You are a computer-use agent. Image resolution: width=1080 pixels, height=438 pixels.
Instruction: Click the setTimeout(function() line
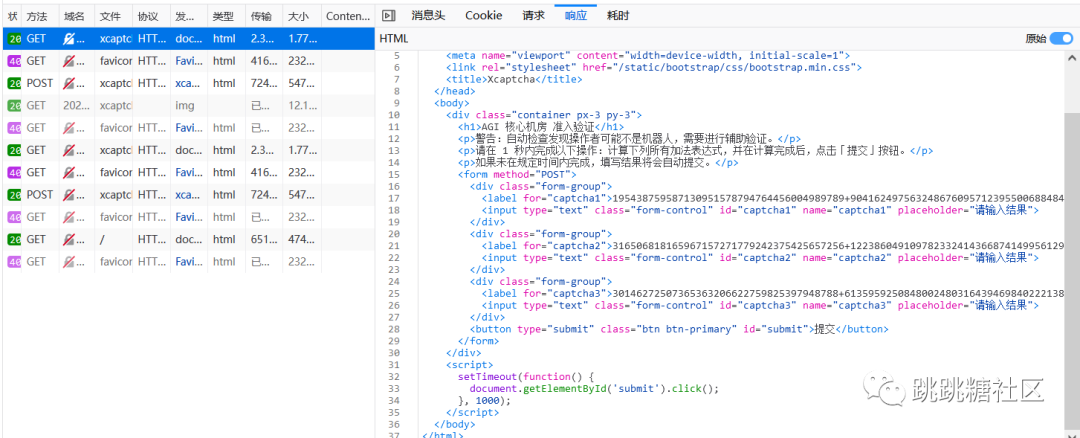(x=526, y=377)
